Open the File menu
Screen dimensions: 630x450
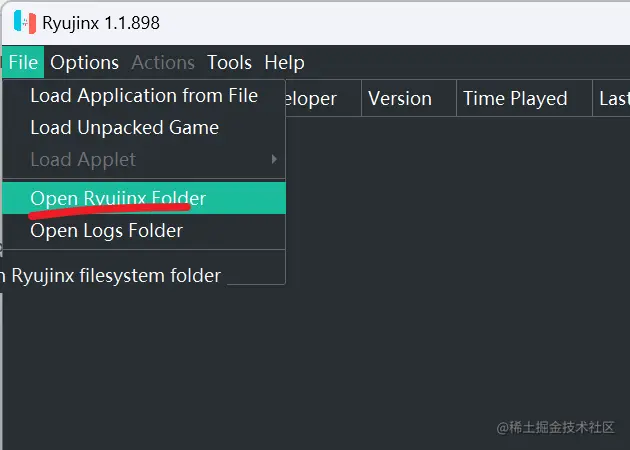click(x=23, y=62)
